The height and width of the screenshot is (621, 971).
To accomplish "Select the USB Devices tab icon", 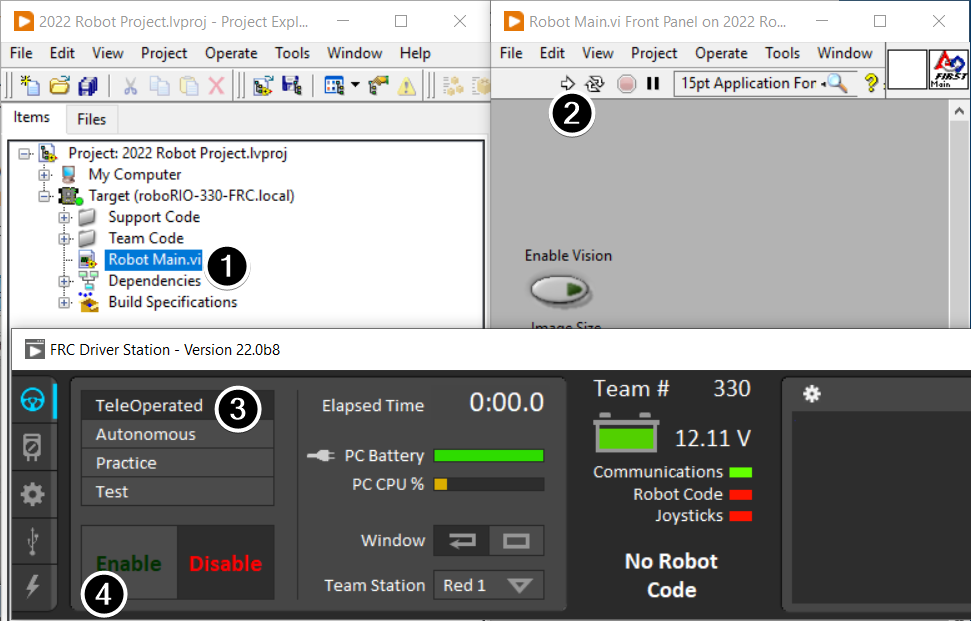I will [x=34, y=542].
